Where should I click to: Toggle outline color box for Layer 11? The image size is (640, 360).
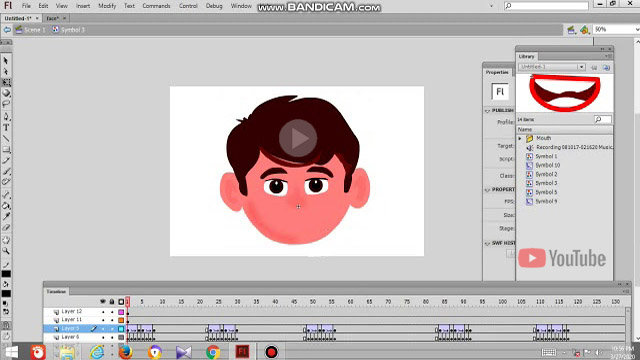(121, 320)
